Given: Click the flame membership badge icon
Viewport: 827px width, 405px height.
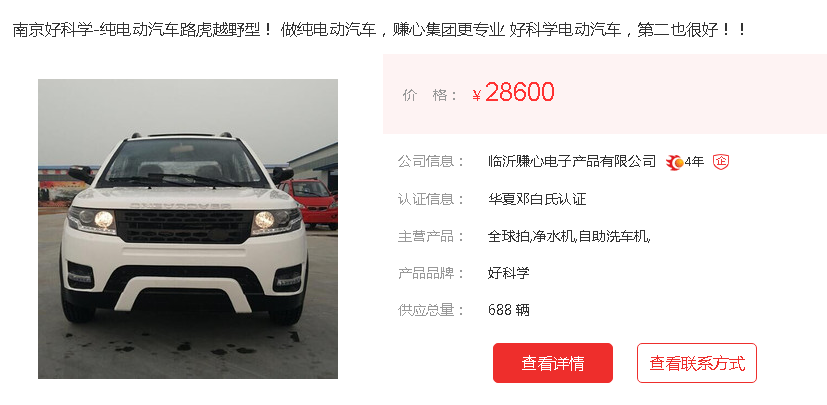Looking at the screenshot, I should pyautogui.click(x=675, y=162).
